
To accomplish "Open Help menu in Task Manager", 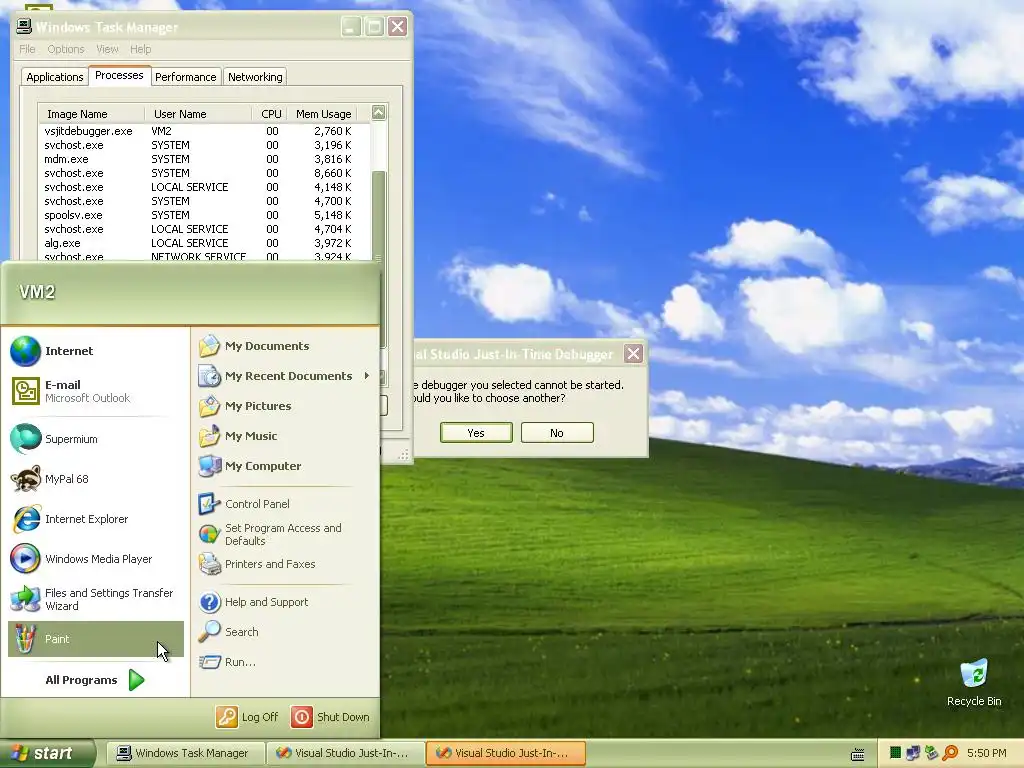I will [140, 49].
